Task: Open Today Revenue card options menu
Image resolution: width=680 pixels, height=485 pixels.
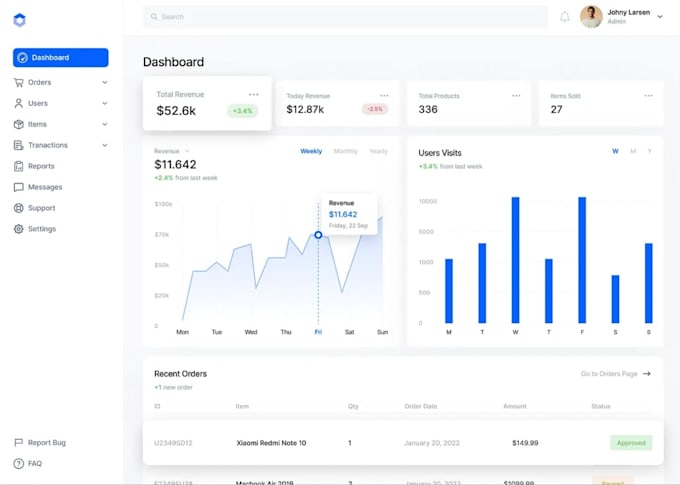Action: point(384,95)
